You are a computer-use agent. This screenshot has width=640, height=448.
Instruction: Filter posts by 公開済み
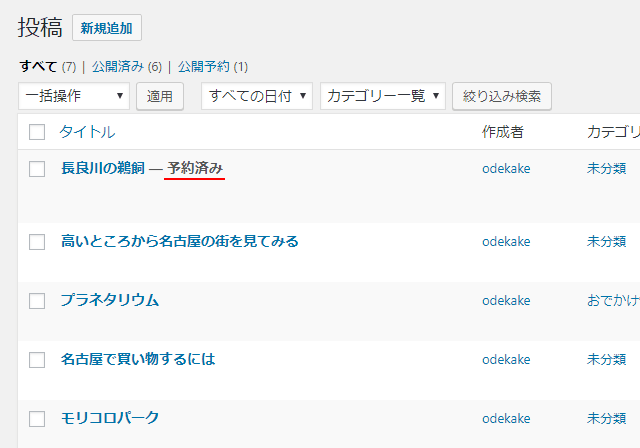tap(119, 67)
